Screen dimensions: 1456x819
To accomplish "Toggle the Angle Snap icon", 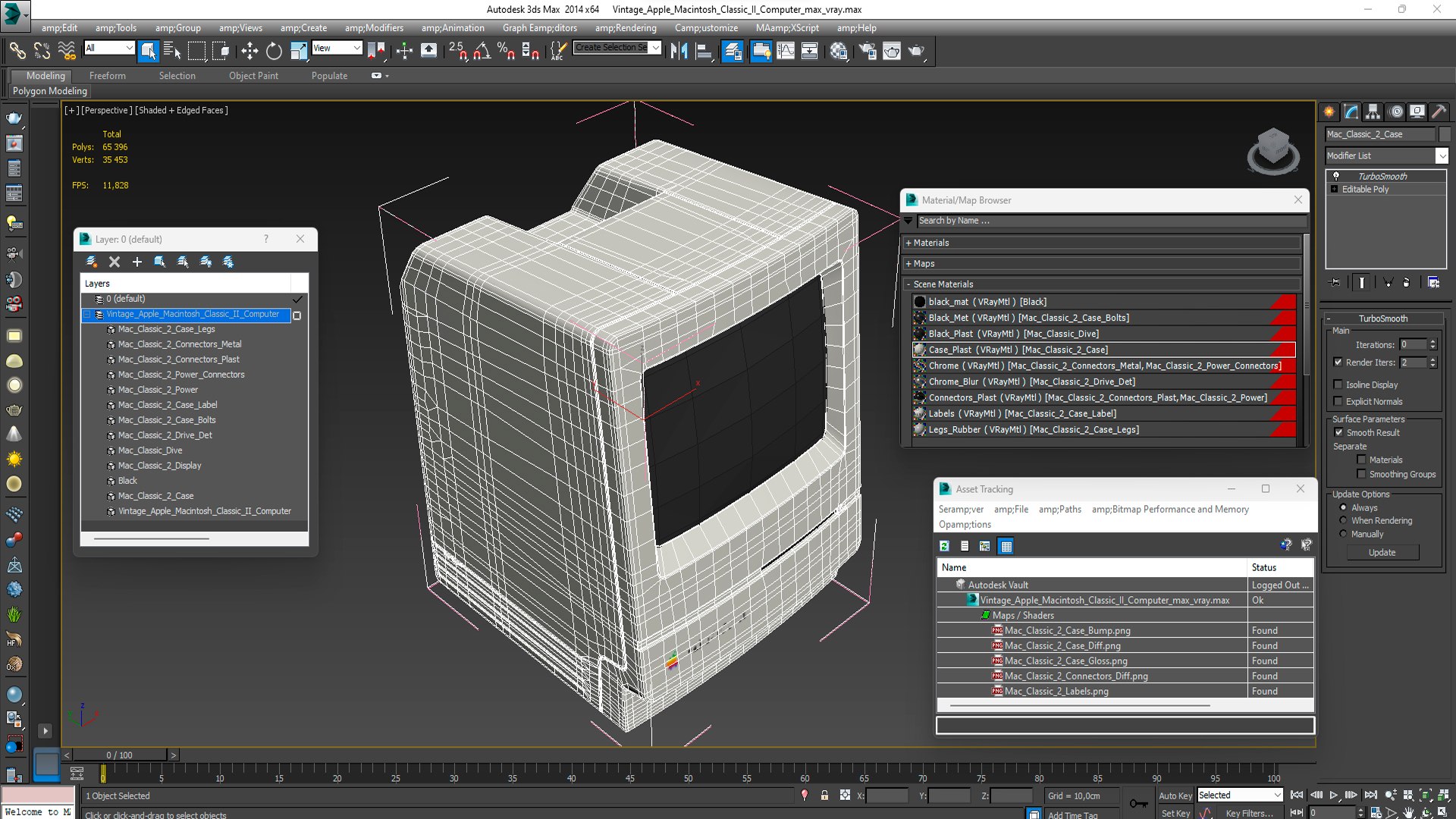I will click(481, 51).
